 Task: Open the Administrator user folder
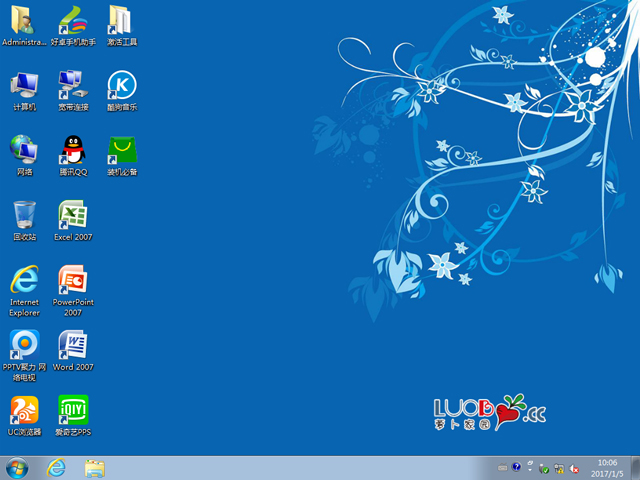click(24, 21)
